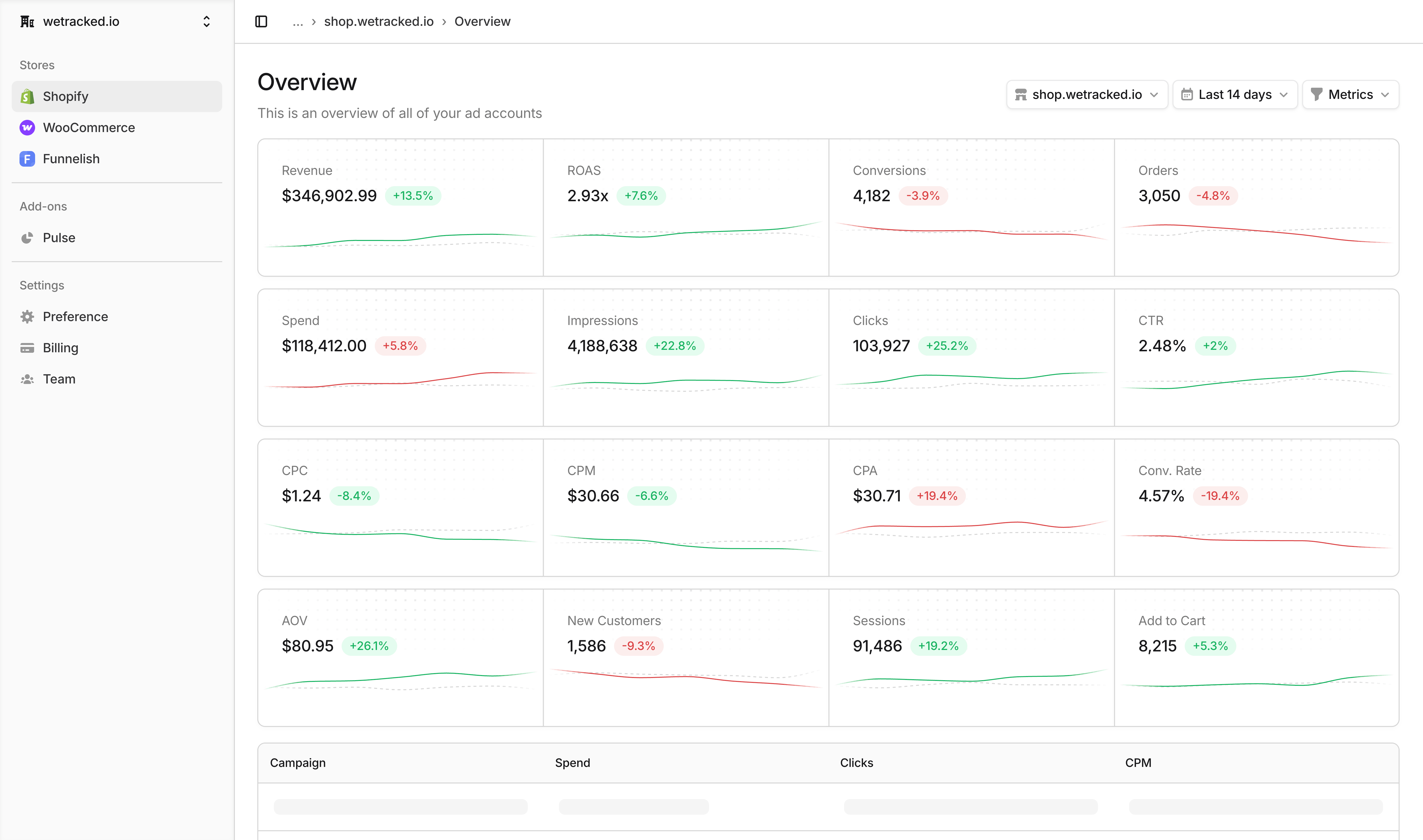Image resolution: width=1423 pixels, height=840 pixels.
Task: Toggle the sidebar panel icon
Action: click(x=261, y=21)
